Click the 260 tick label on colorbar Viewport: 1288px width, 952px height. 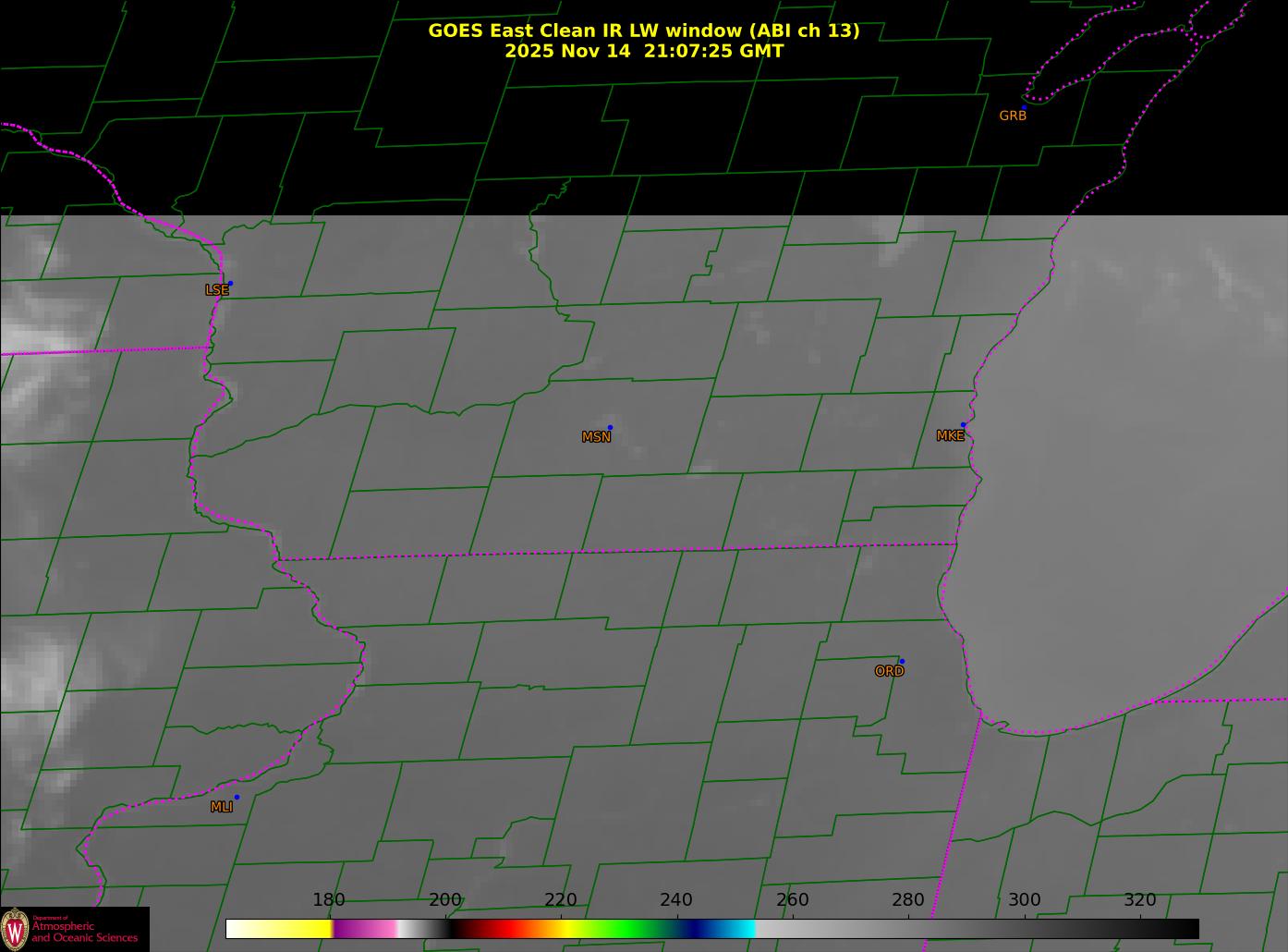[x=792, y=900]
